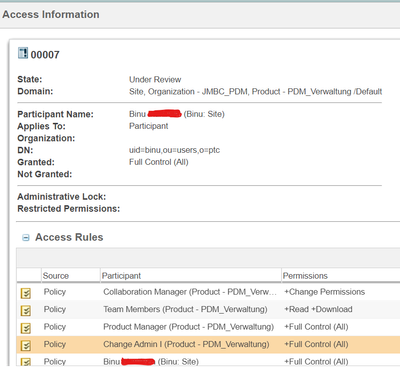
Task: Click 'Policy' source in Team Members row
Action: tap(55, 309)
